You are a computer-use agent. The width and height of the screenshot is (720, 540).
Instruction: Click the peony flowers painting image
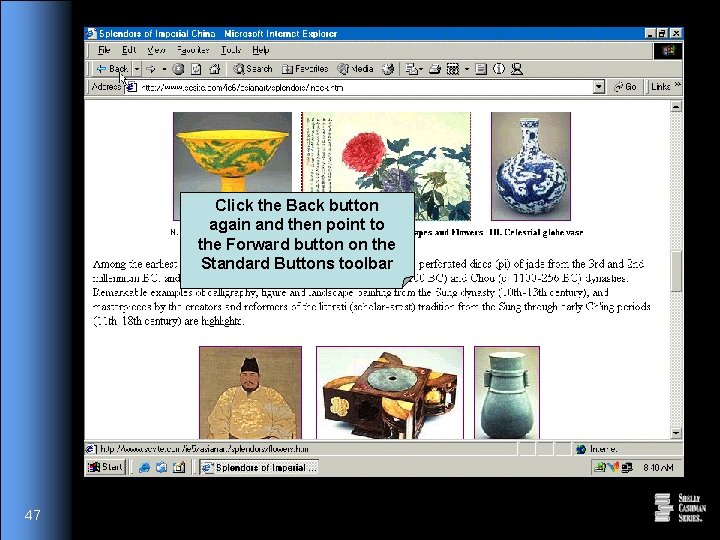[x=386, y=152]
